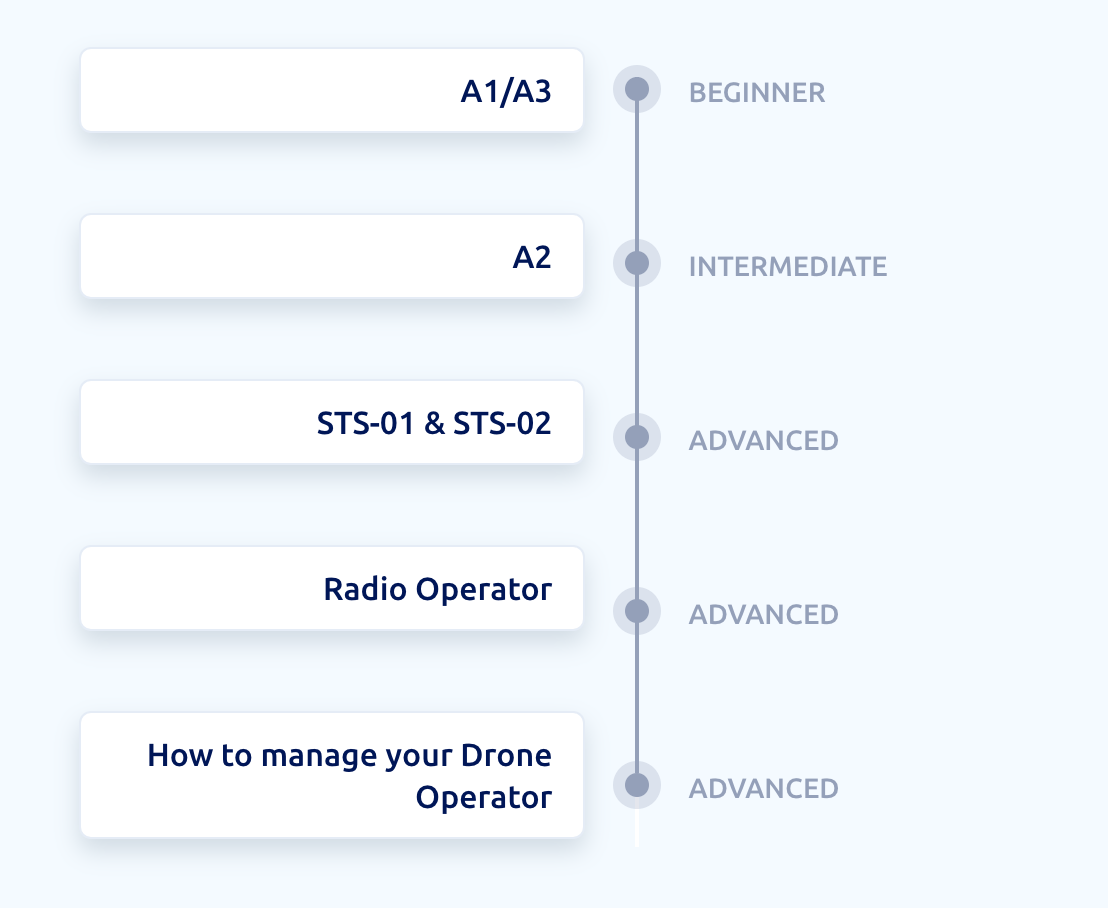Open the Radio Operator course

click(332, 588)
